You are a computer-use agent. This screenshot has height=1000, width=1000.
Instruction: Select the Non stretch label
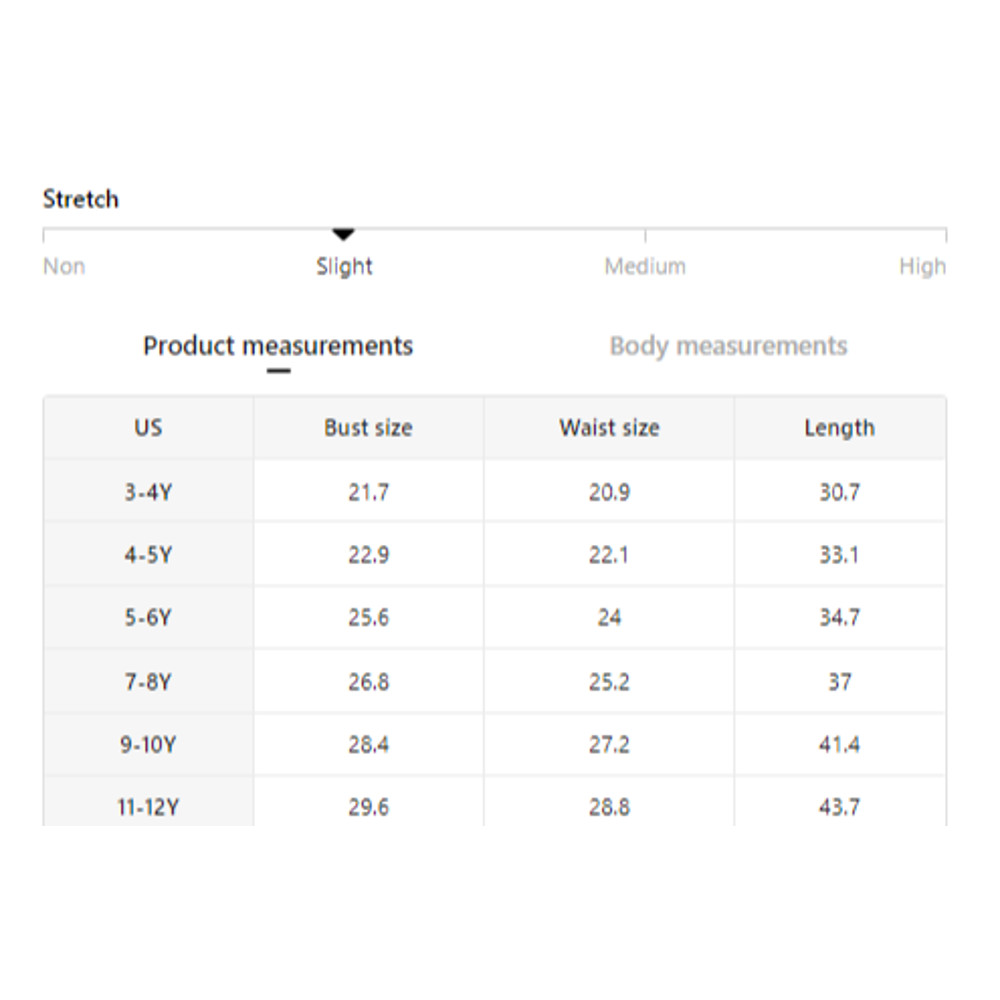(64, 267)
